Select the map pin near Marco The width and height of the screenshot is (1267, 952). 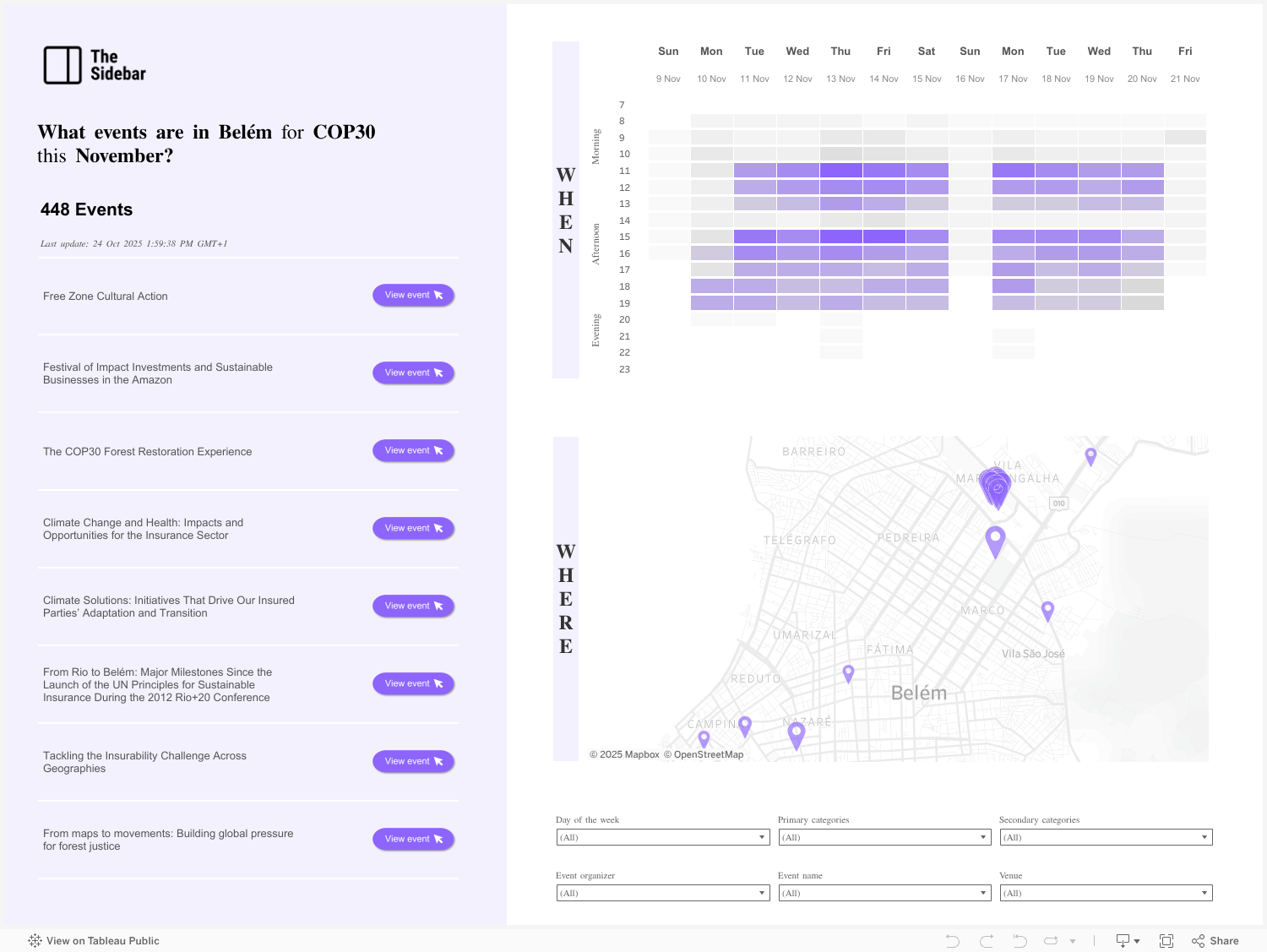tap(1047, 610)
